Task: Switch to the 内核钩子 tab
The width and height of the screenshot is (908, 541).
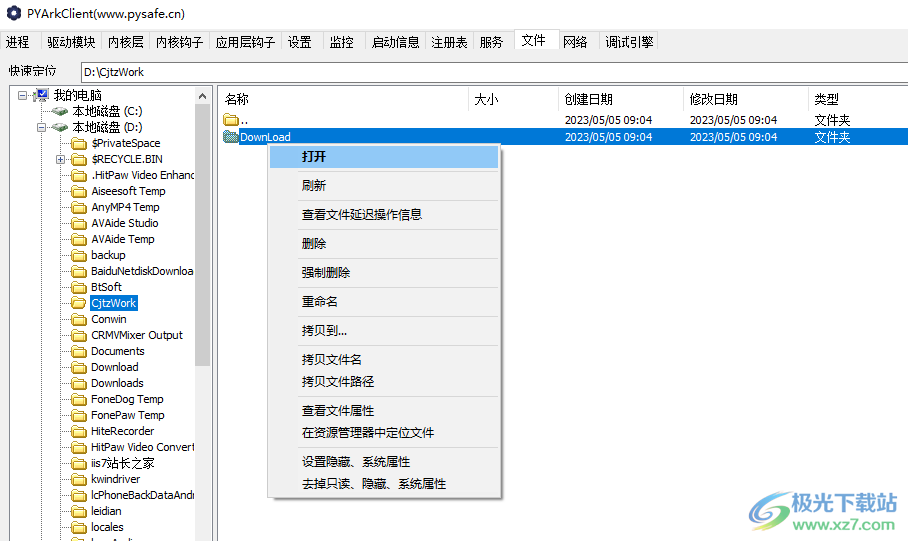Action: [x=180, y=42]
